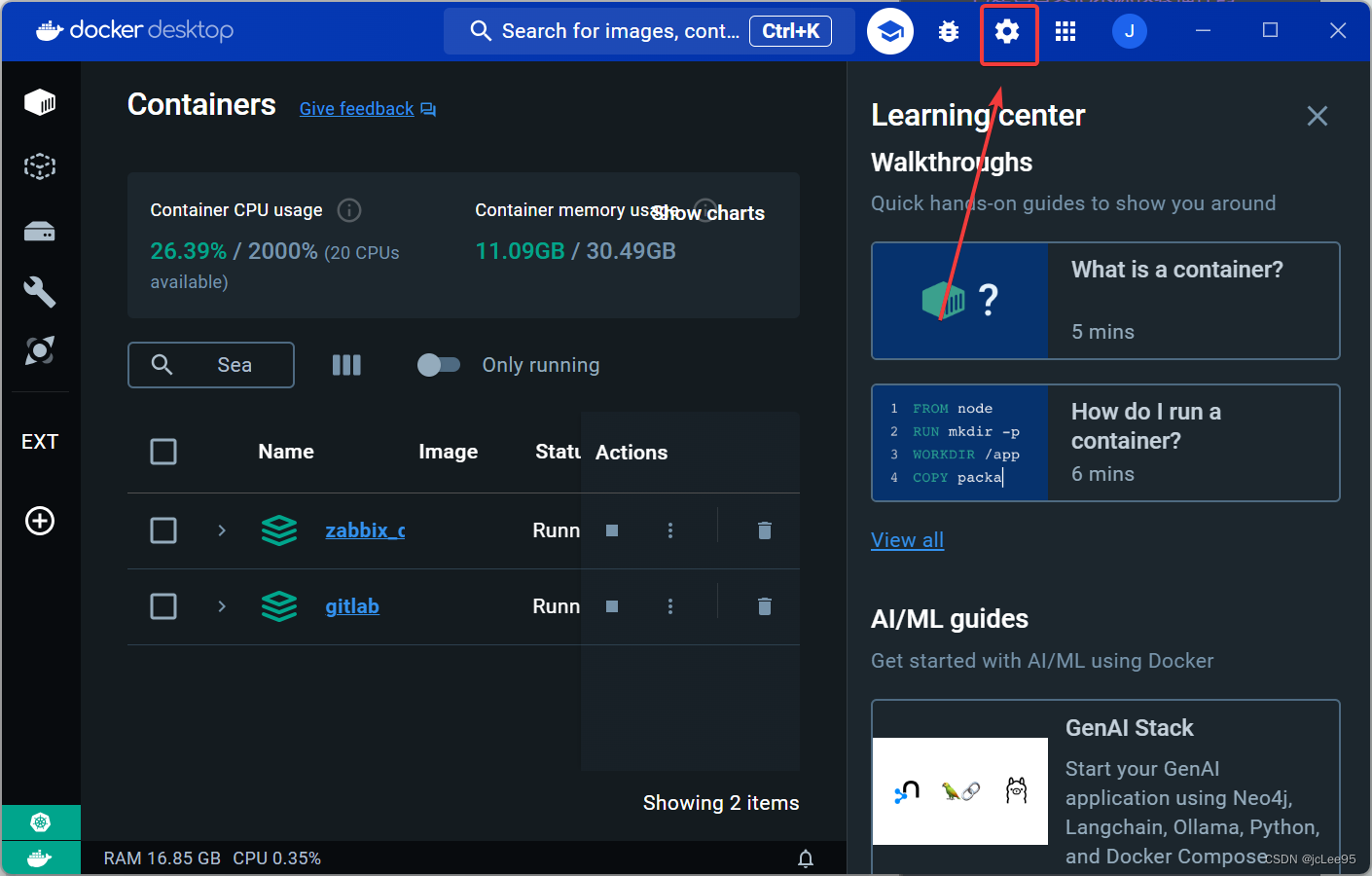Toggle the Only running switch

(439, 365)
